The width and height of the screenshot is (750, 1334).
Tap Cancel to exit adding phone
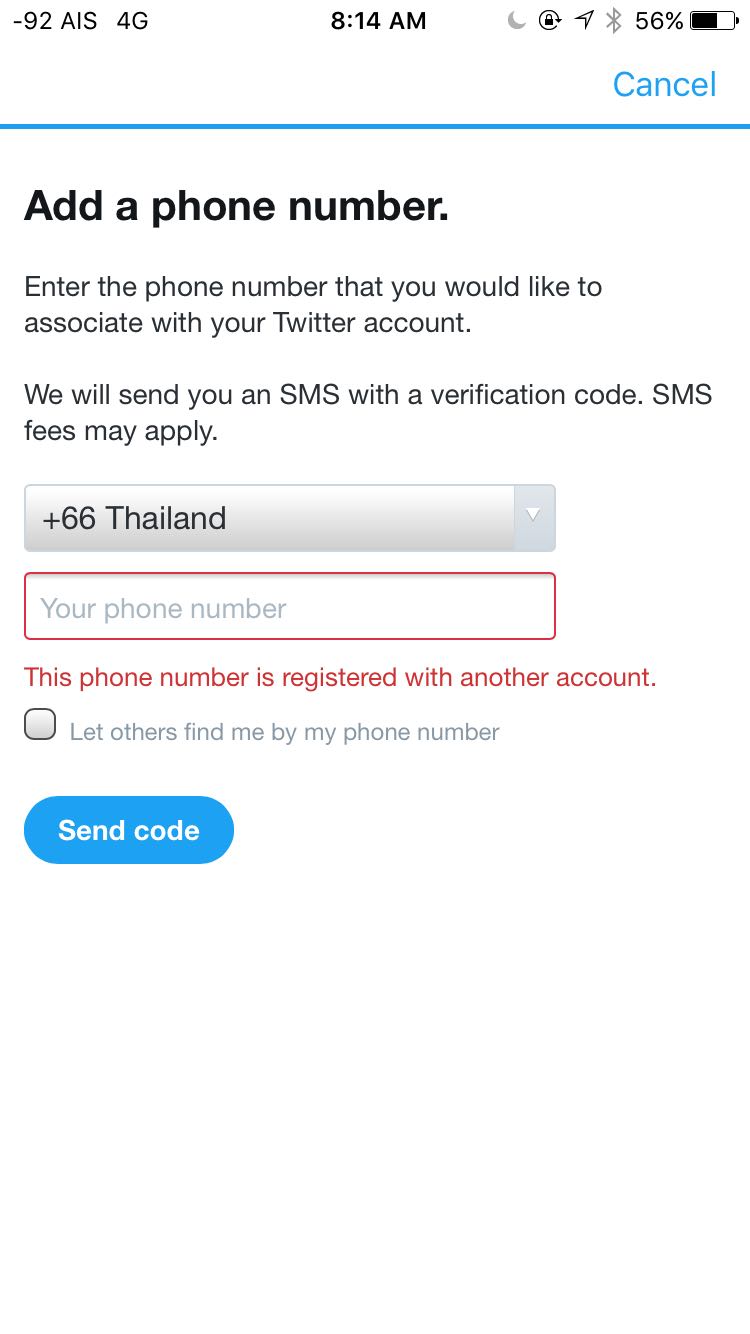point(664,85)
